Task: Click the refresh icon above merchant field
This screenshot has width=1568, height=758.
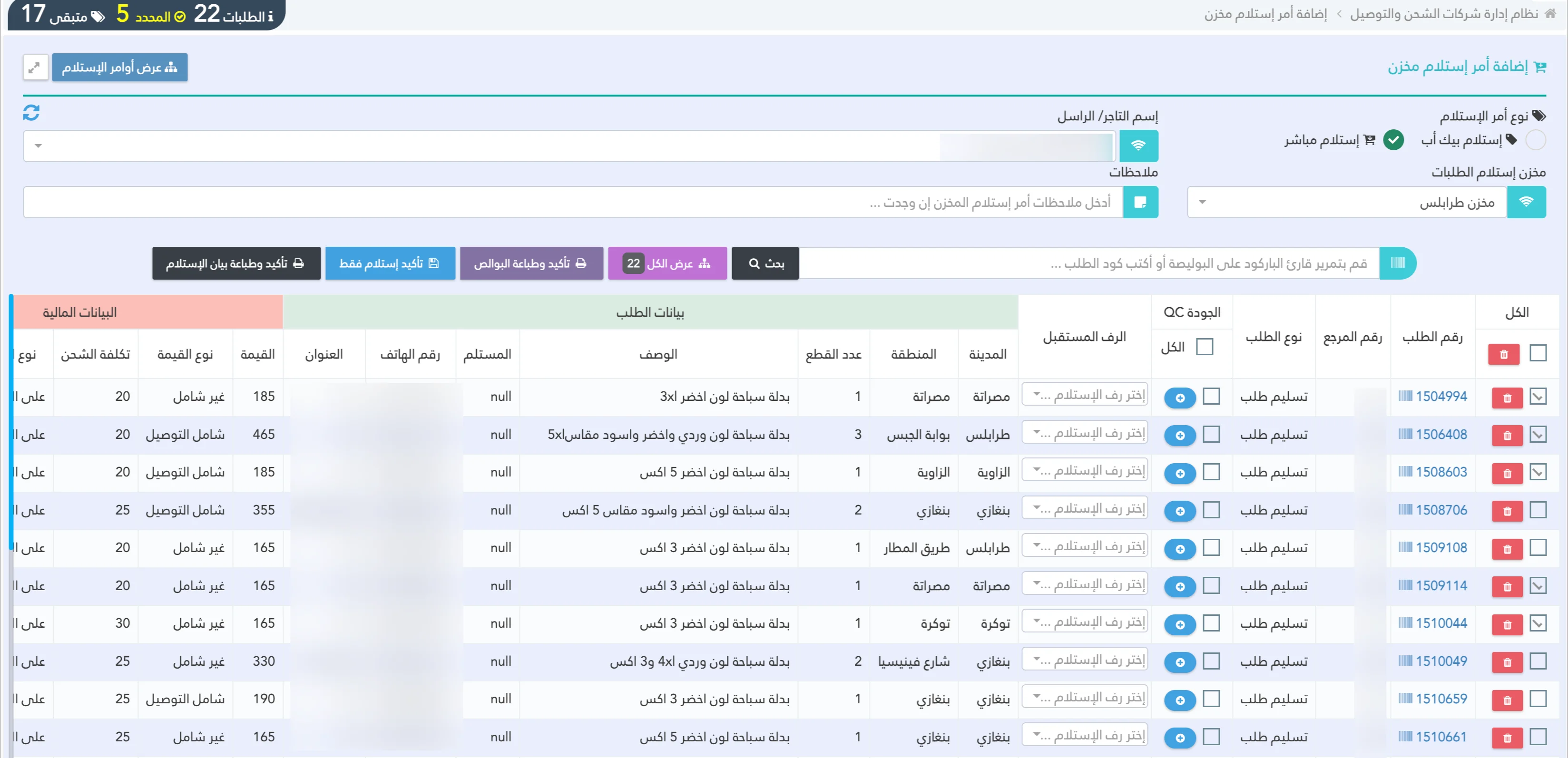Action: 31,113
